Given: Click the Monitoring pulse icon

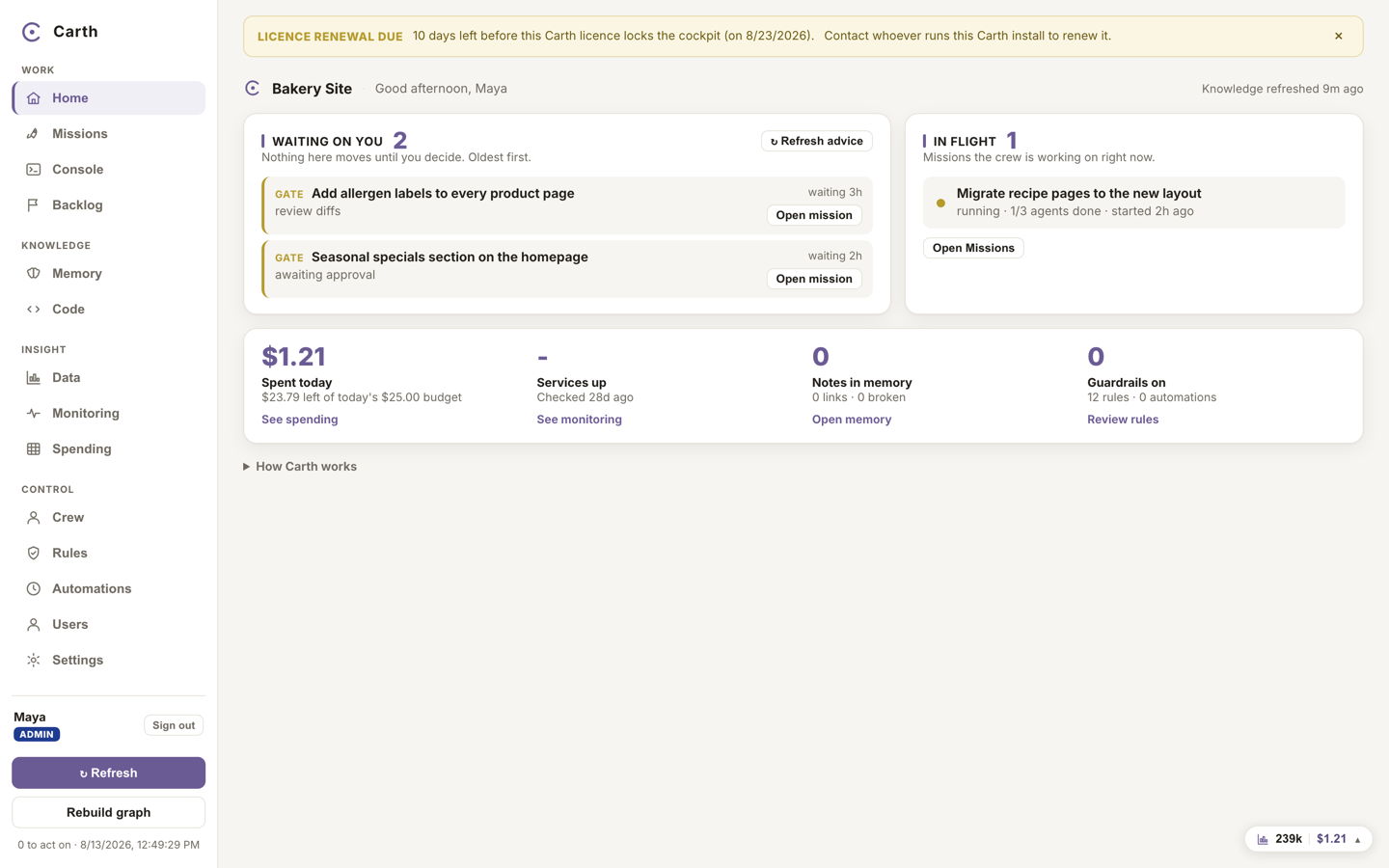Looking at the screenshot, I should click(x=34, y=414).
